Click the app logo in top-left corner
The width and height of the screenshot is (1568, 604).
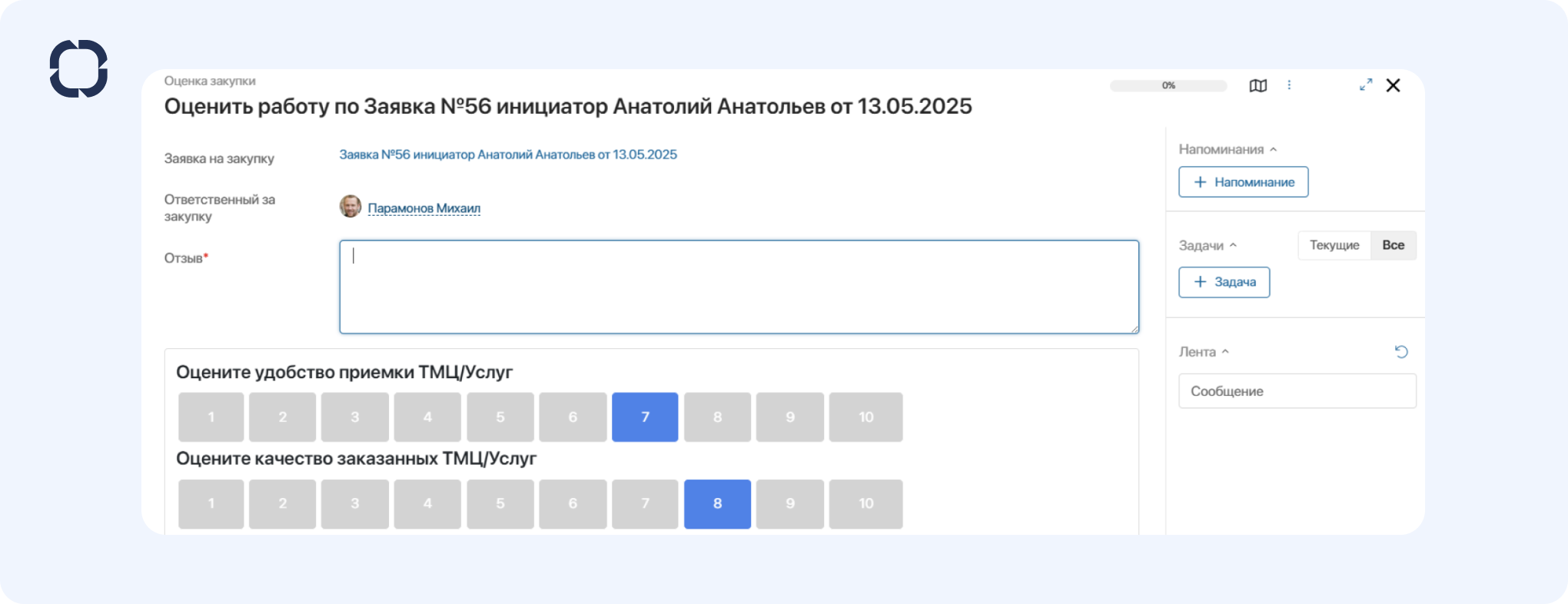[x=78, y=68]
